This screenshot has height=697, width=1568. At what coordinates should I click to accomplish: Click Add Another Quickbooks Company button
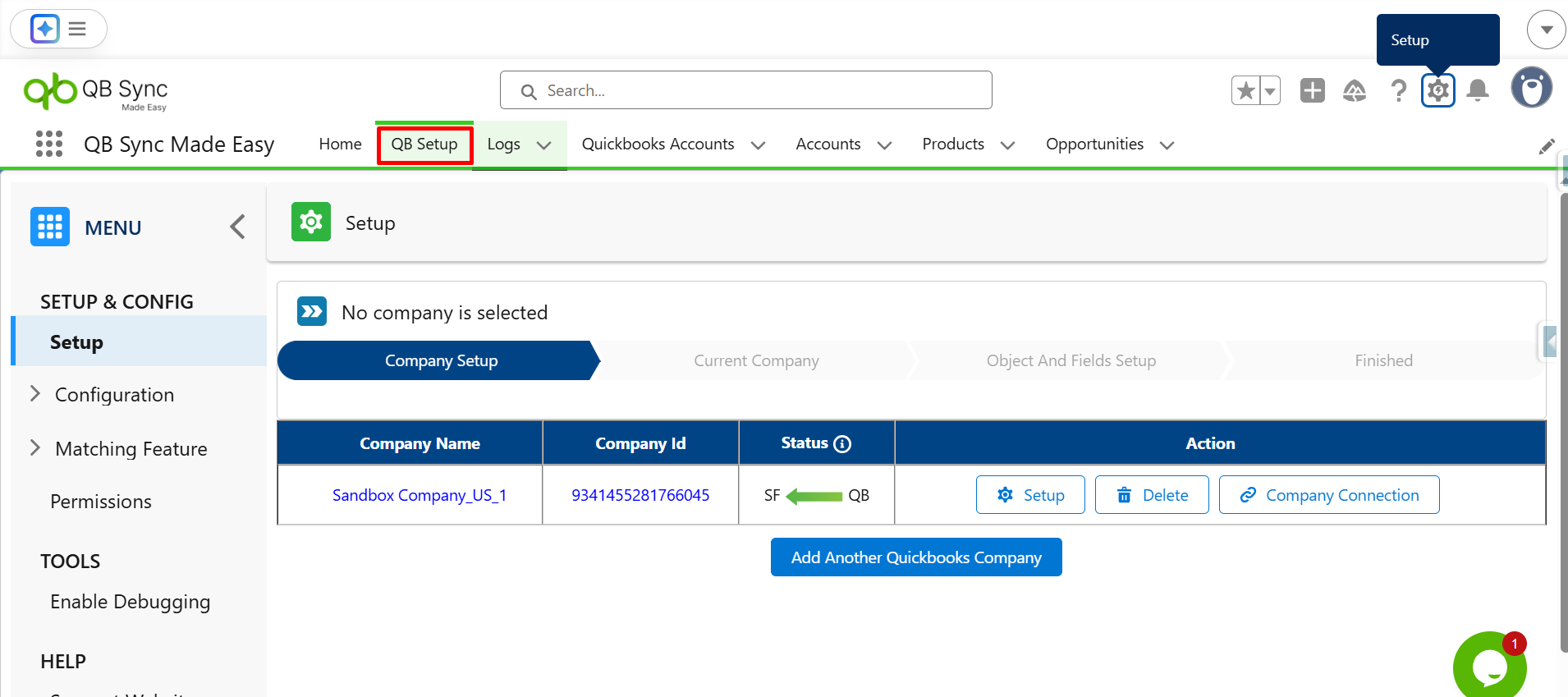pos(915,557)
